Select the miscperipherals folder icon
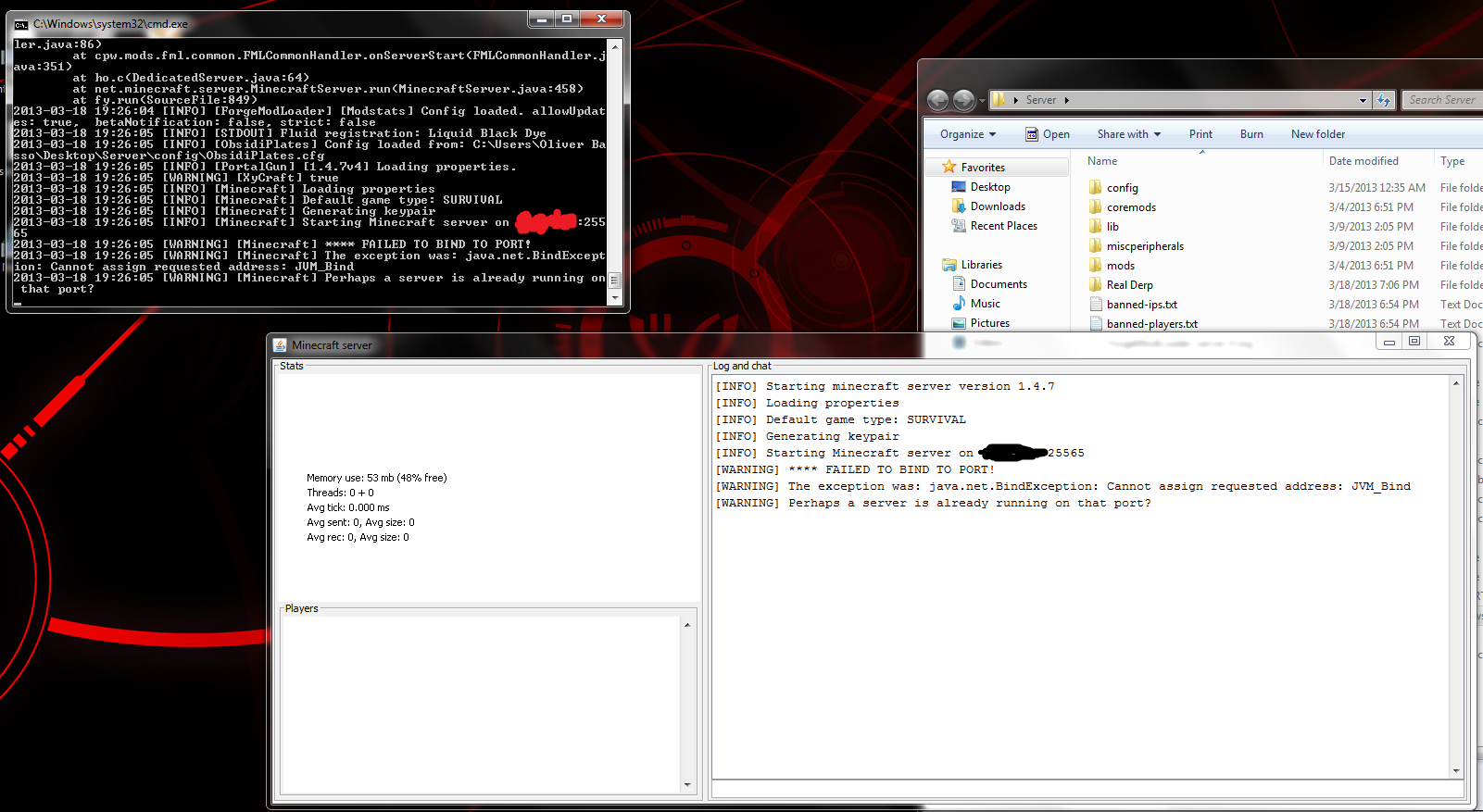Viewport: 1483px width, 812px height. [x=1096, y=245]
